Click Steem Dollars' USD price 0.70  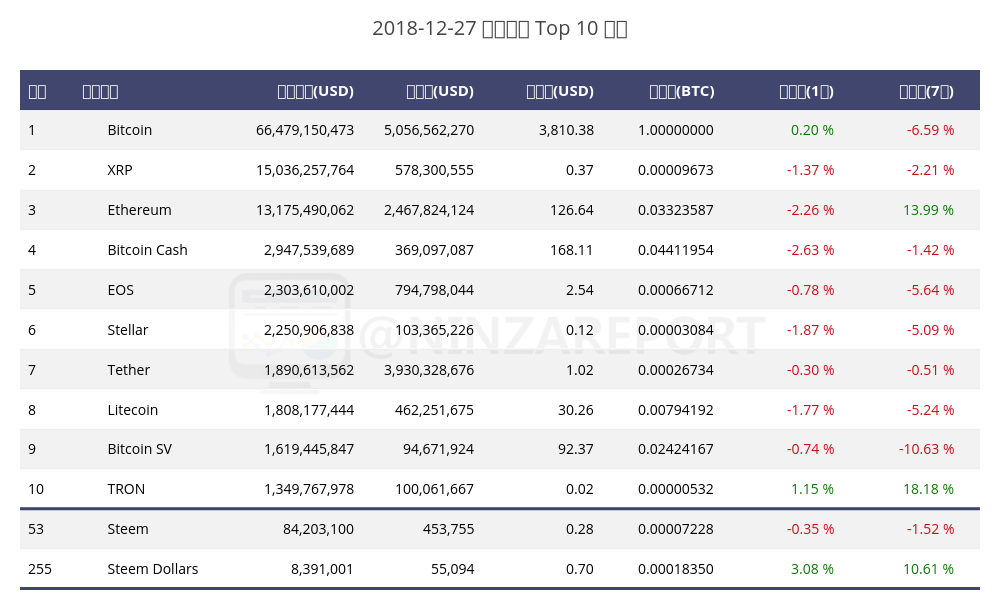click(x=580, y=569)
